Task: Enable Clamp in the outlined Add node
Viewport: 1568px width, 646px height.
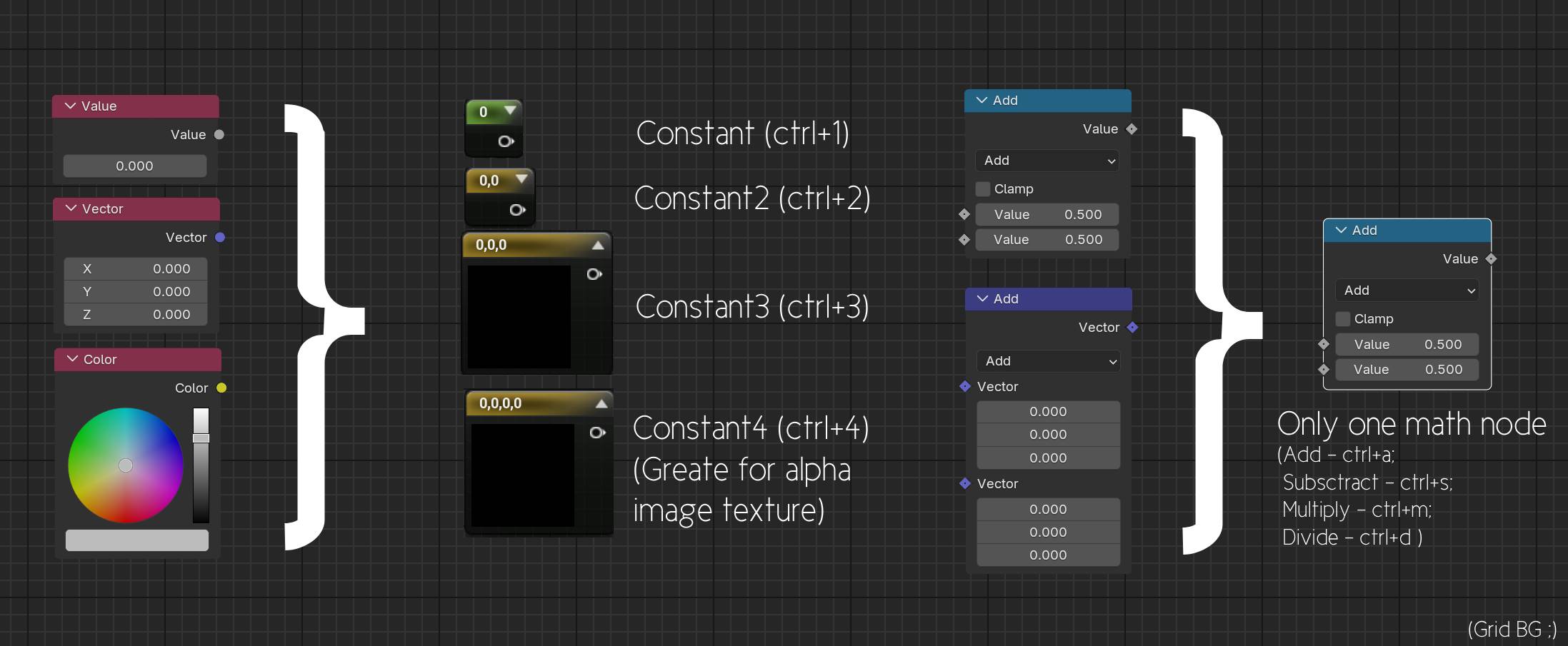Action: (x=1344, y=319)
